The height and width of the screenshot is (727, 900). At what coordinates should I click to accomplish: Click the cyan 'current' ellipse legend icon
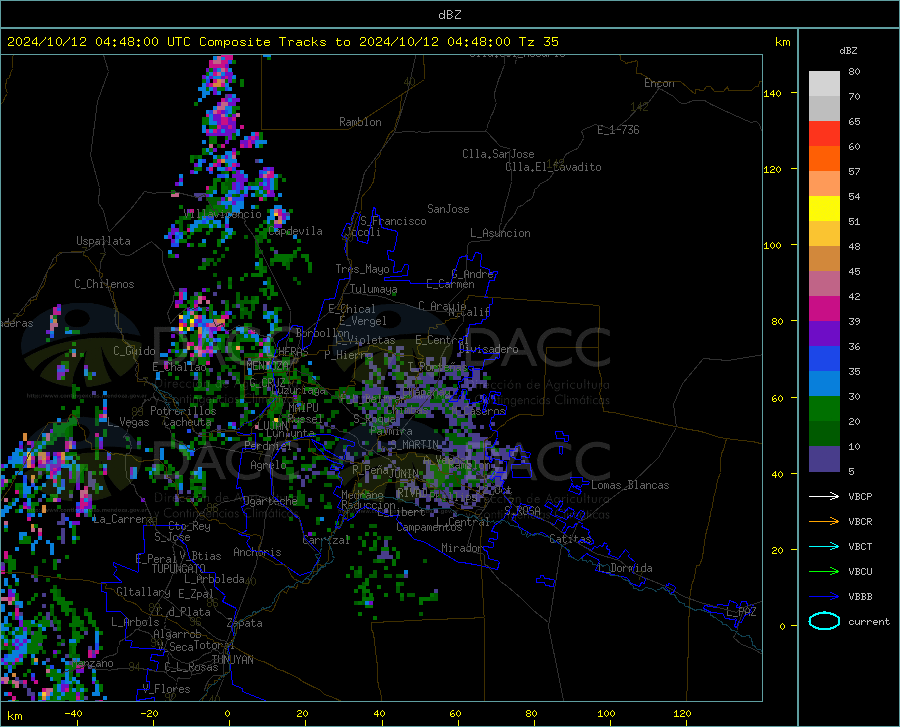(824, 621)
